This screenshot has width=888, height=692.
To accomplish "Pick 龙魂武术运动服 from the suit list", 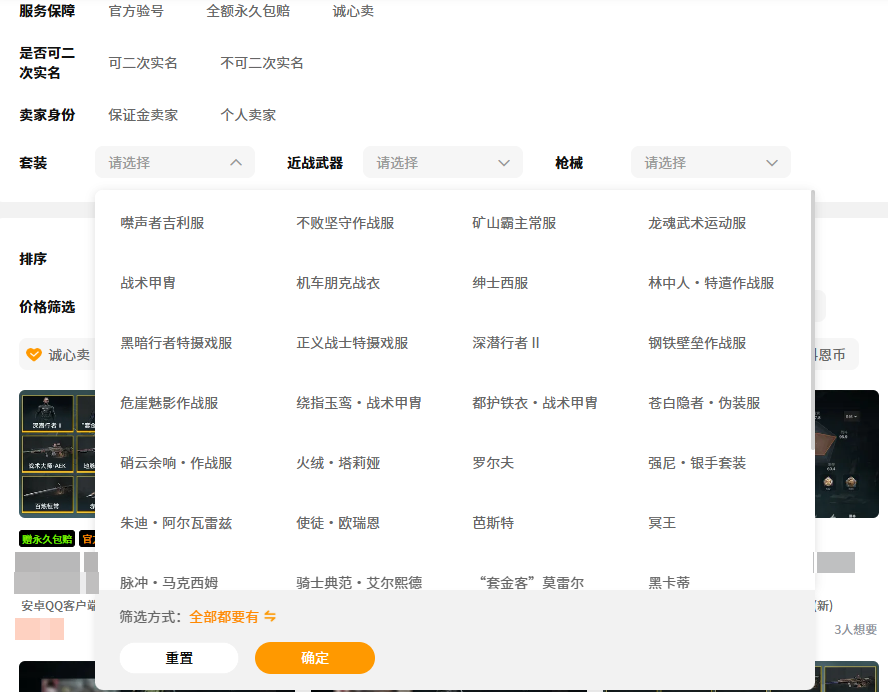I will pos(697,223).
